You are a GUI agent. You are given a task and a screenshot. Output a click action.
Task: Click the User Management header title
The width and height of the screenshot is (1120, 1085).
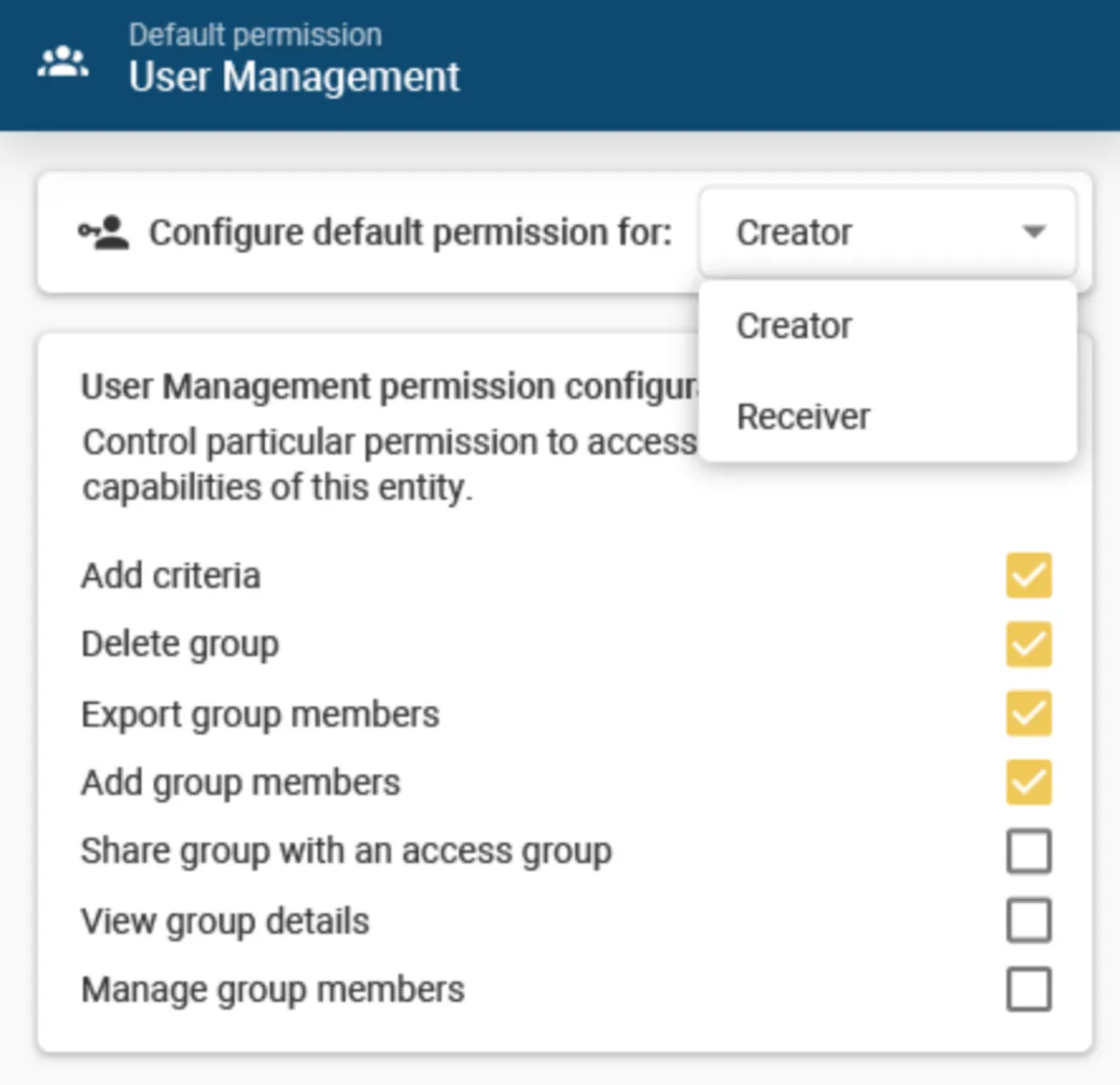click(294, 77)
